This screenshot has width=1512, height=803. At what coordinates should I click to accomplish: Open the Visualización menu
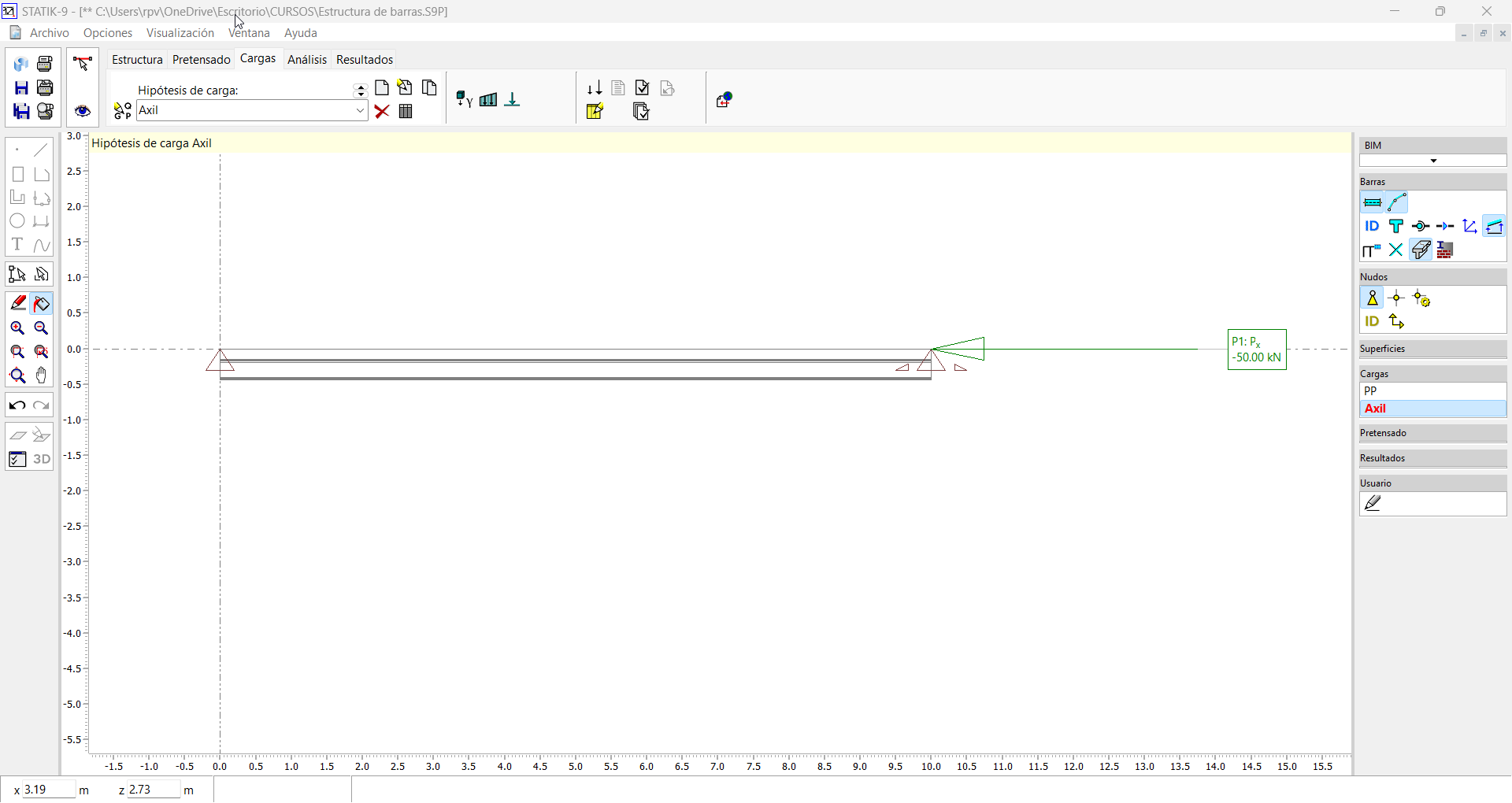(180, 33)
